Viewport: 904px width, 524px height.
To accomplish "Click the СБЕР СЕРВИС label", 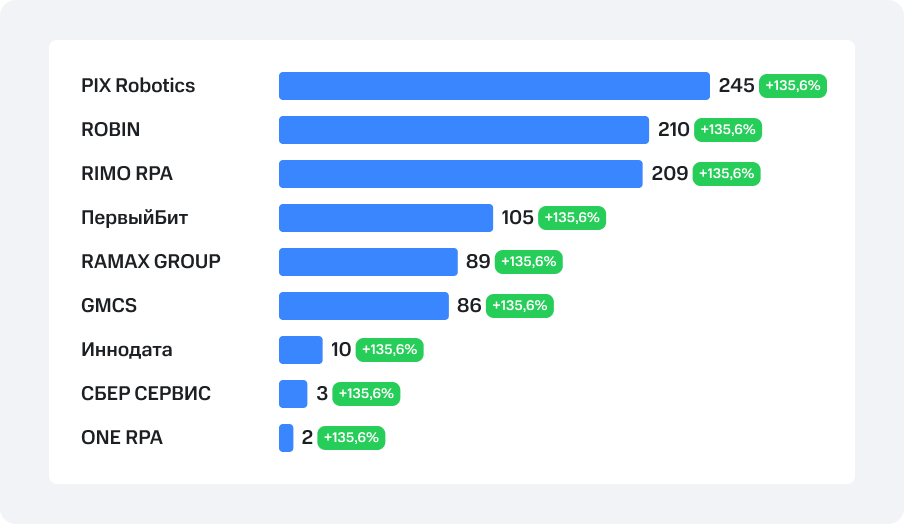I will click(146, 394).
